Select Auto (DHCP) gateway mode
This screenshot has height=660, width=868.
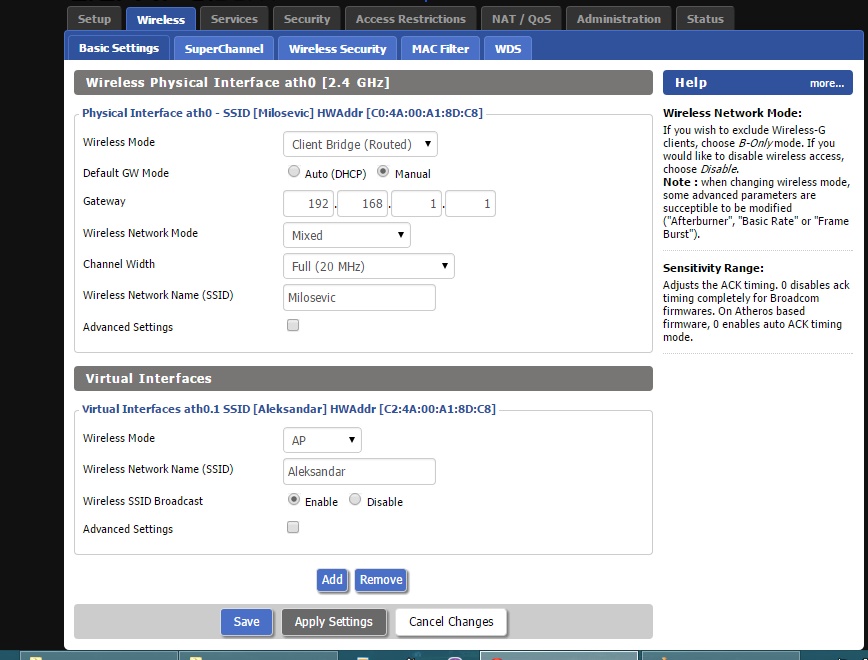[x=294, y=172]
